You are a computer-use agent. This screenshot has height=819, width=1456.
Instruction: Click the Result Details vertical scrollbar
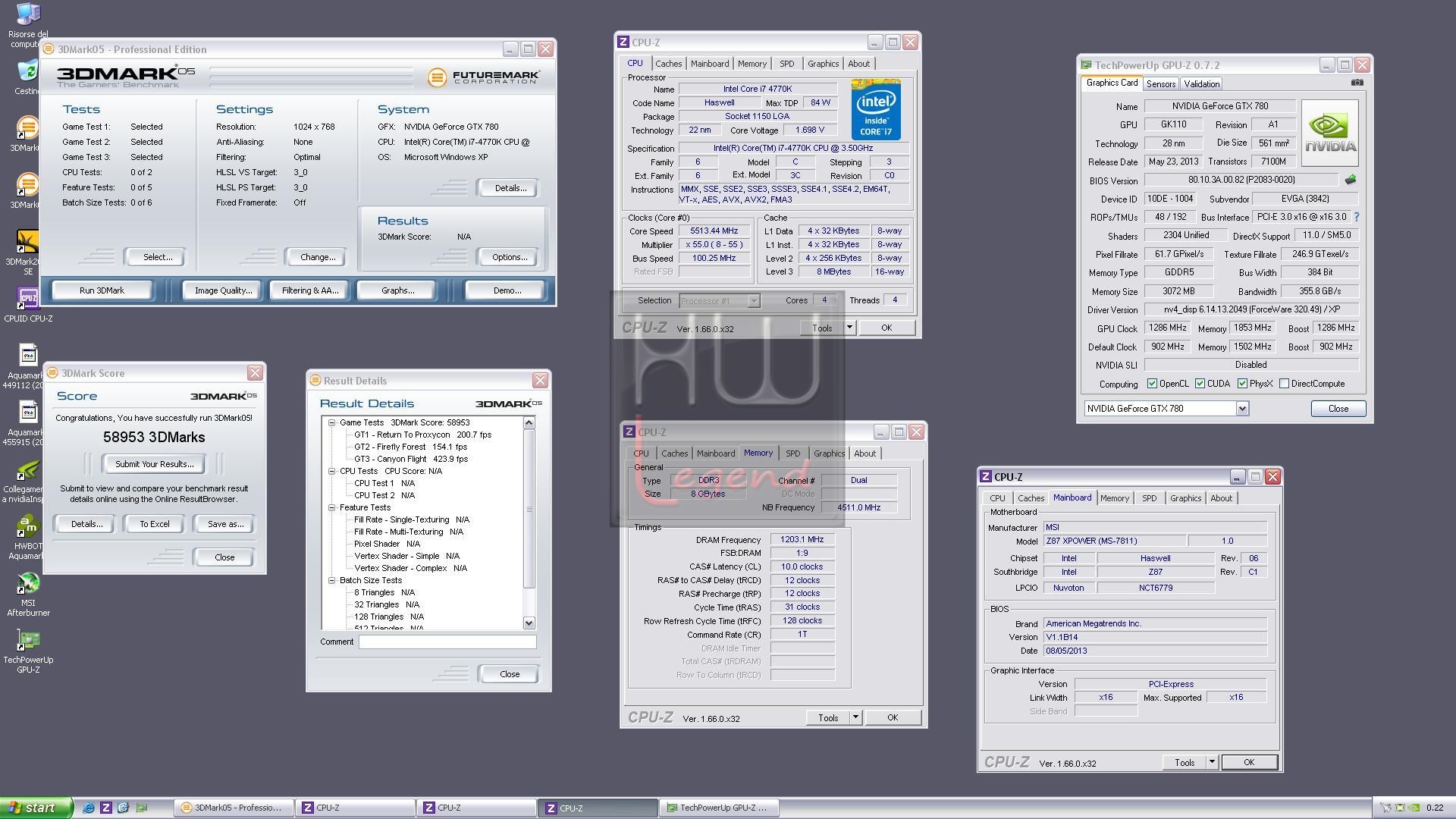[529, 522]
